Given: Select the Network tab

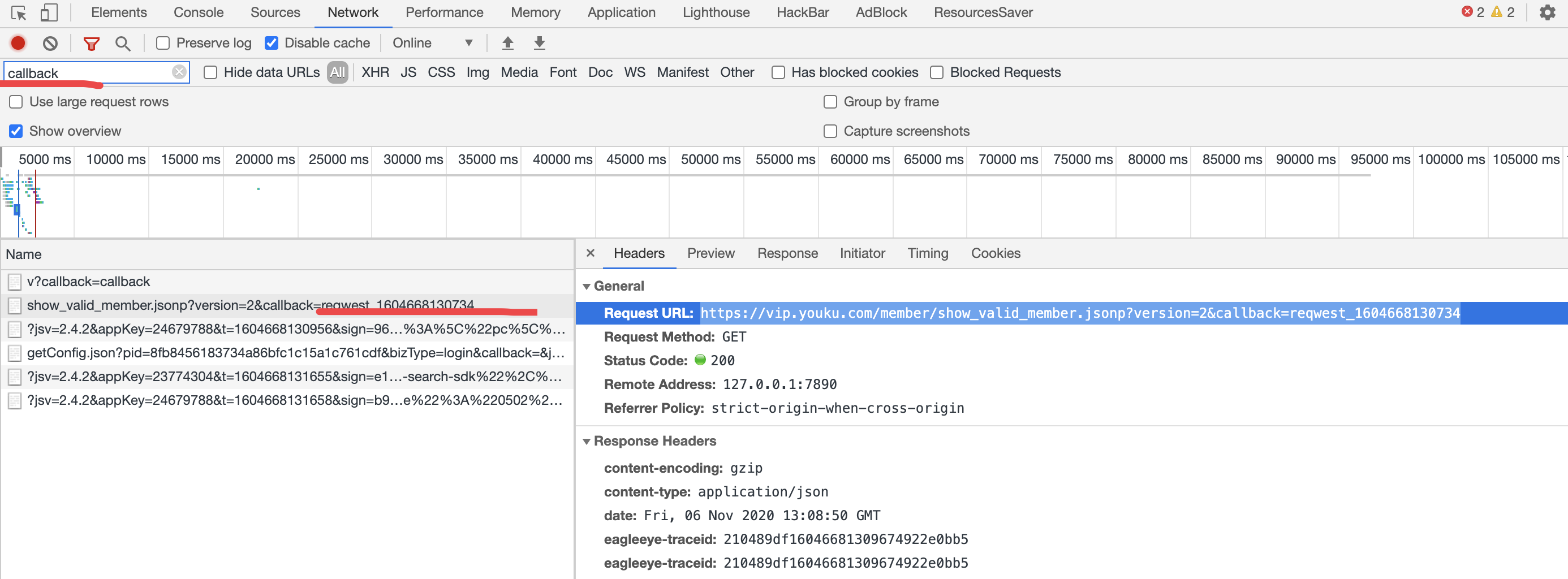Looking at the screenshot, I should coord(353,12).
